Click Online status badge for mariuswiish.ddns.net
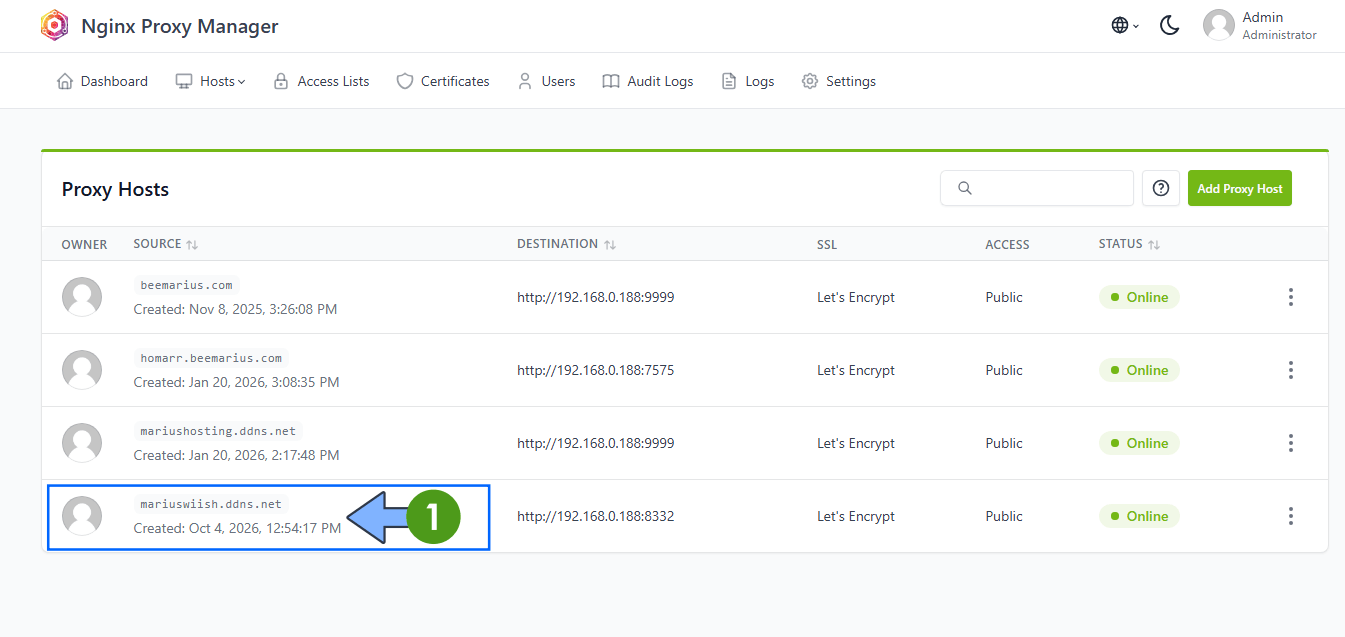The width and height of the screenshot is (1345, 637). 1139,516
